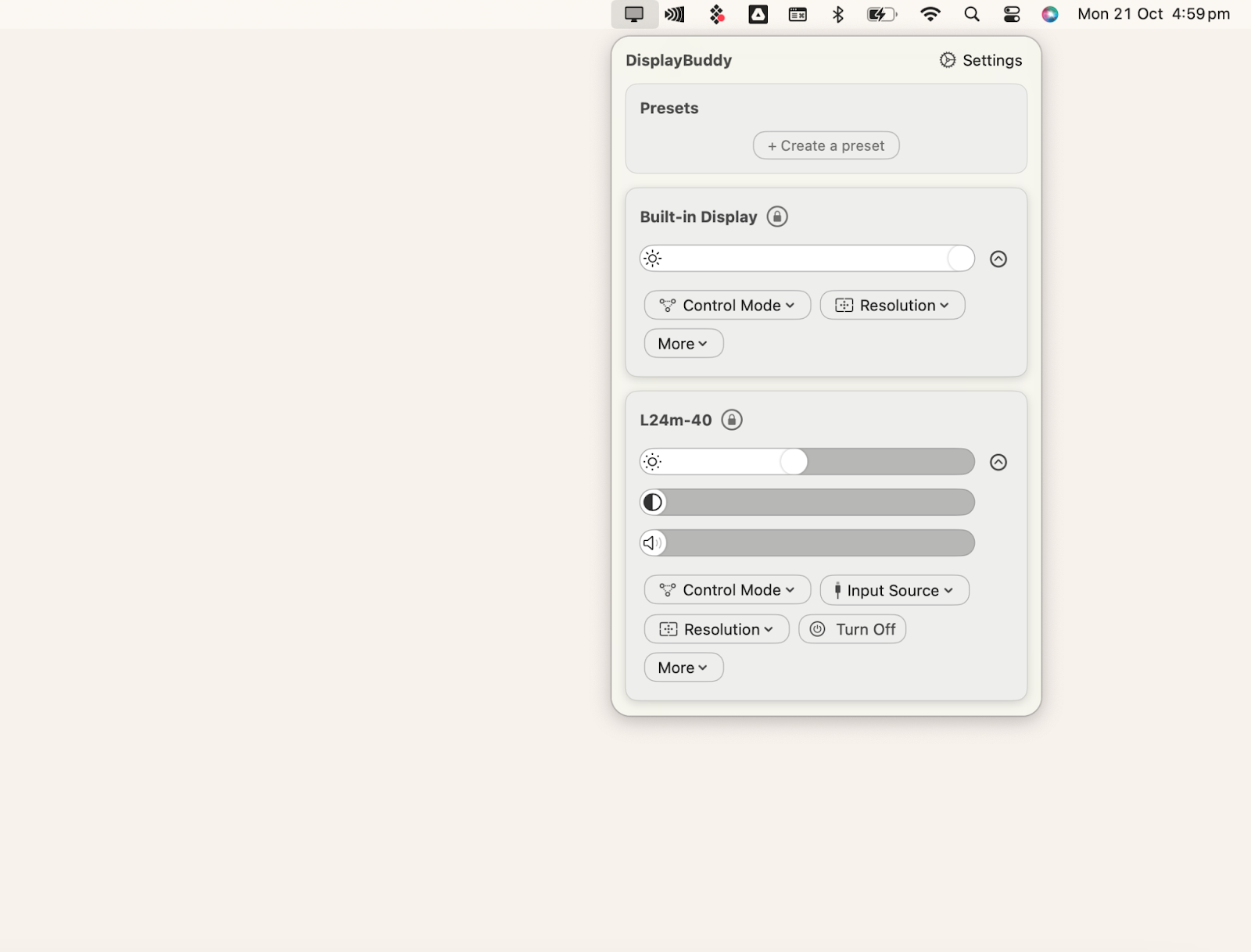Adjust L24m-40 contrast slider
Image resolution: width=1251 pixels, height=952 pixels.
(x=807, y=502)
